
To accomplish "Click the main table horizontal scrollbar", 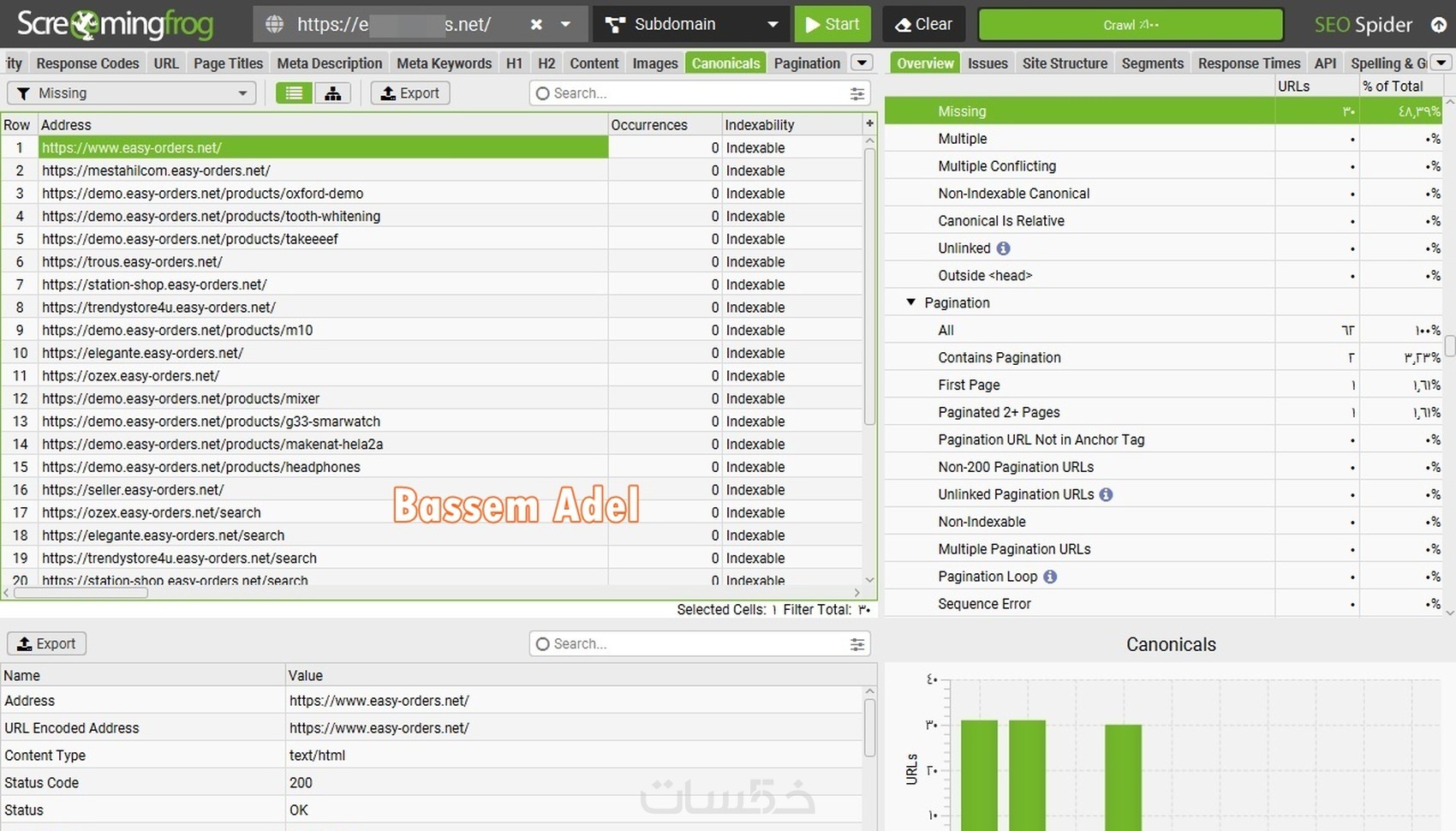I will [x=81, y=593].
